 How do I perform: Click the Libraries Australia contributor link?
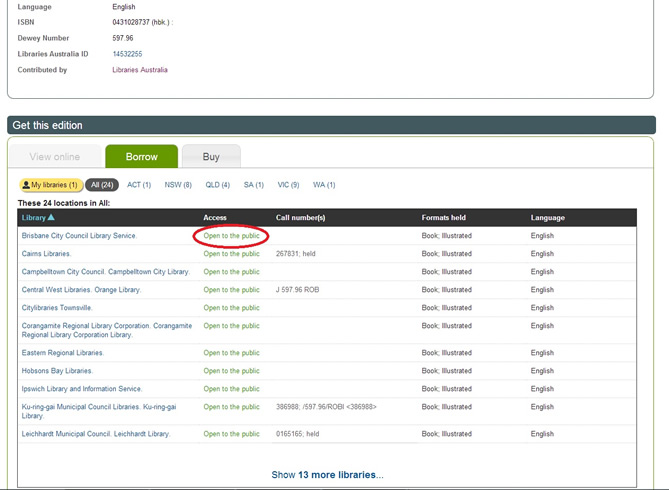(x=139, y=70)
